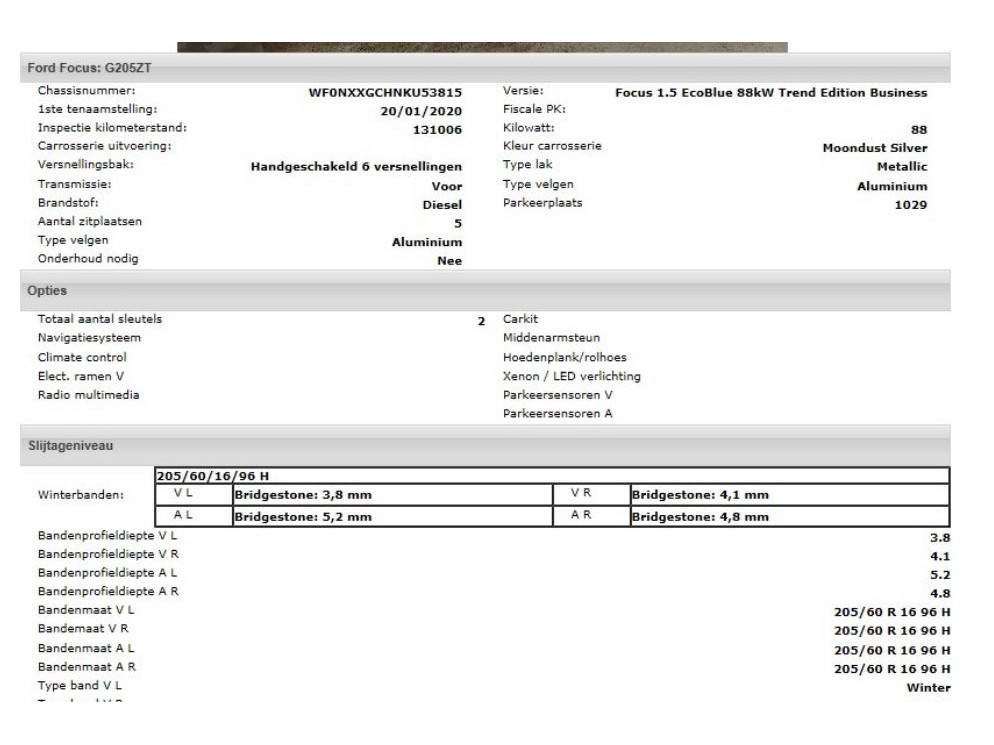Click the 'Elect. ramen V' option
The width and height of the screenshot is (994, 745).
click(81, 376)
